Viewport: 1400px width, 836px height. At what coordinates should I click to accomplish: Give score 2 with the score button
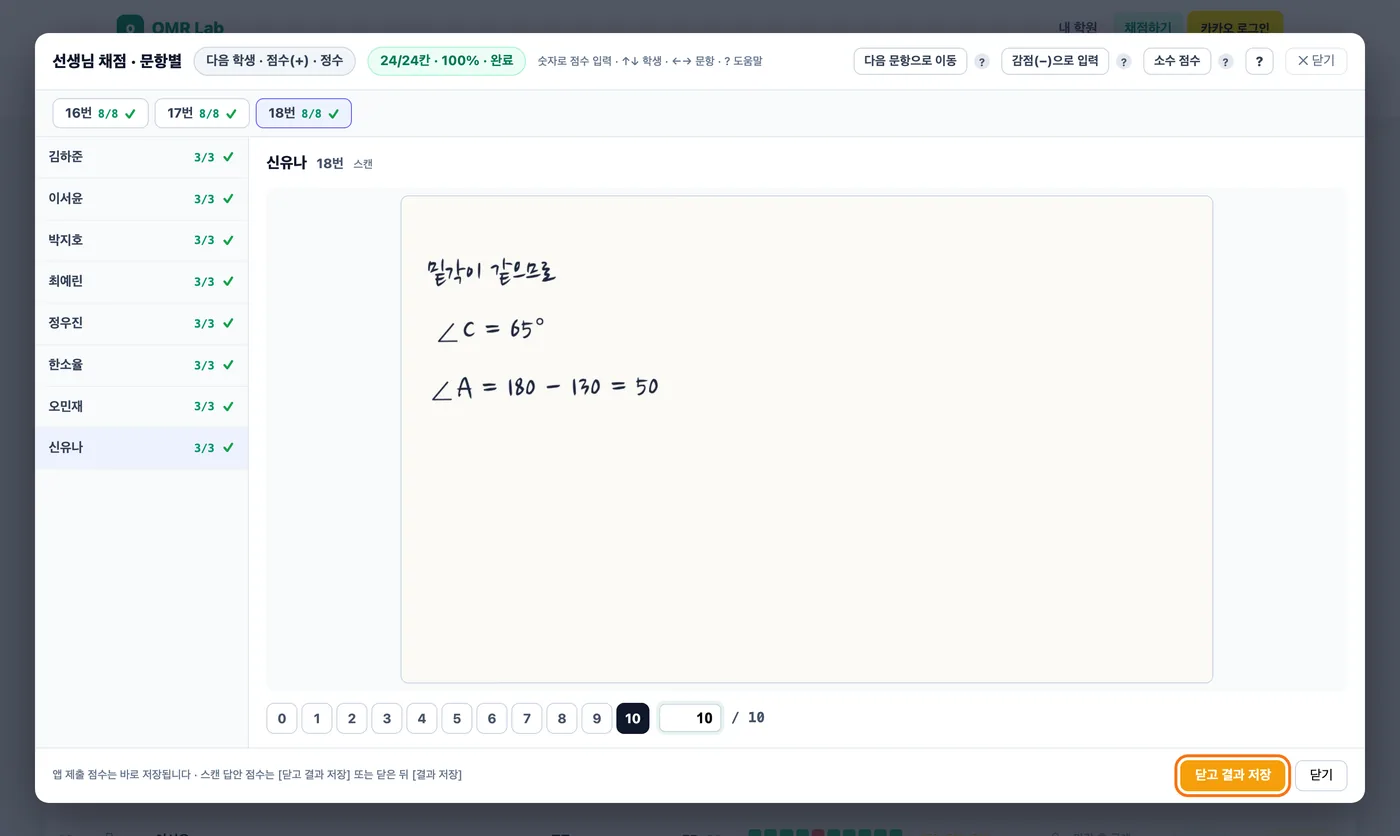[352, 718]
